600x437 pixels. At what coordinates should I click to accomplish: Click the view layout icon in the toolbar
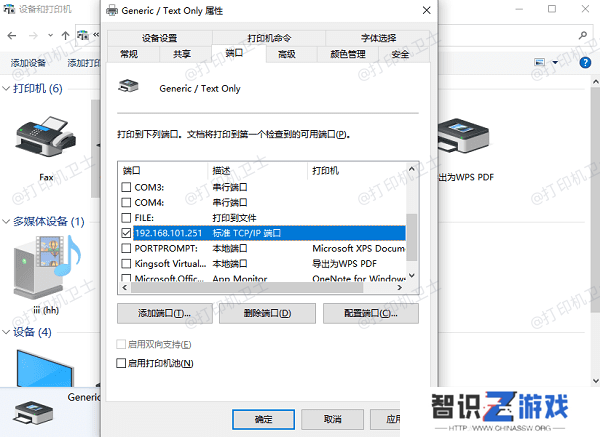(540, 62)
